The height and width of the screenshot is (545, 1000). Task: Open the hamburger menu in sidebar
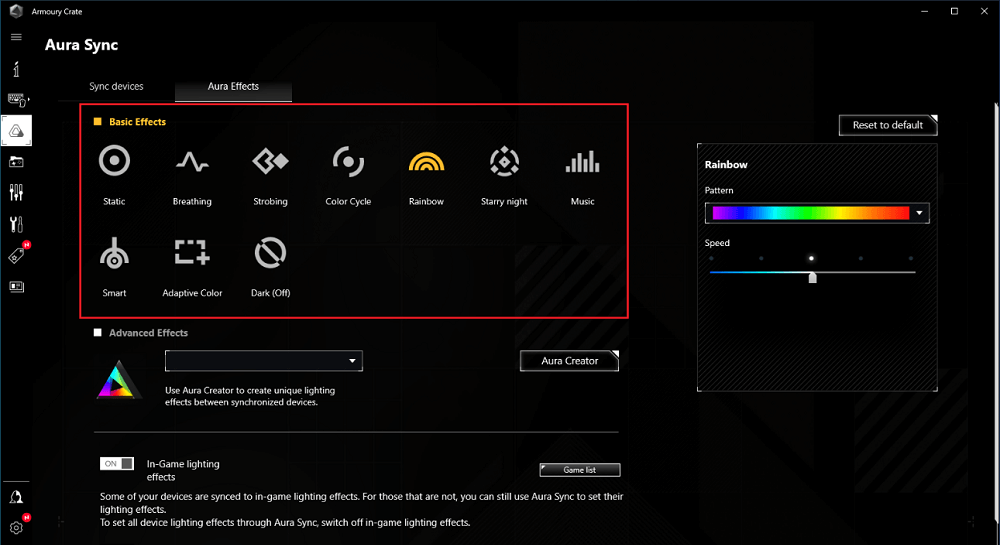(x=17, y=37)
